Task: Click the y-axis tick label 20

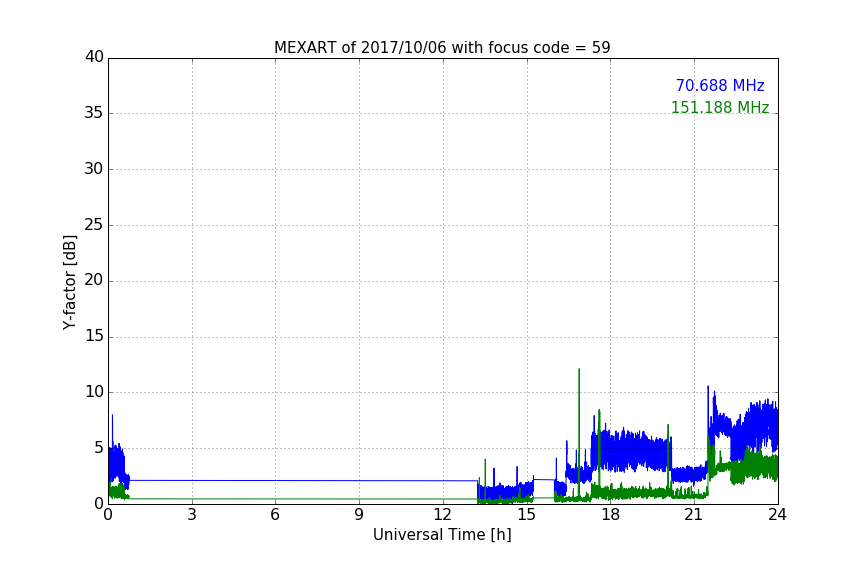Action: pos(94,281)
